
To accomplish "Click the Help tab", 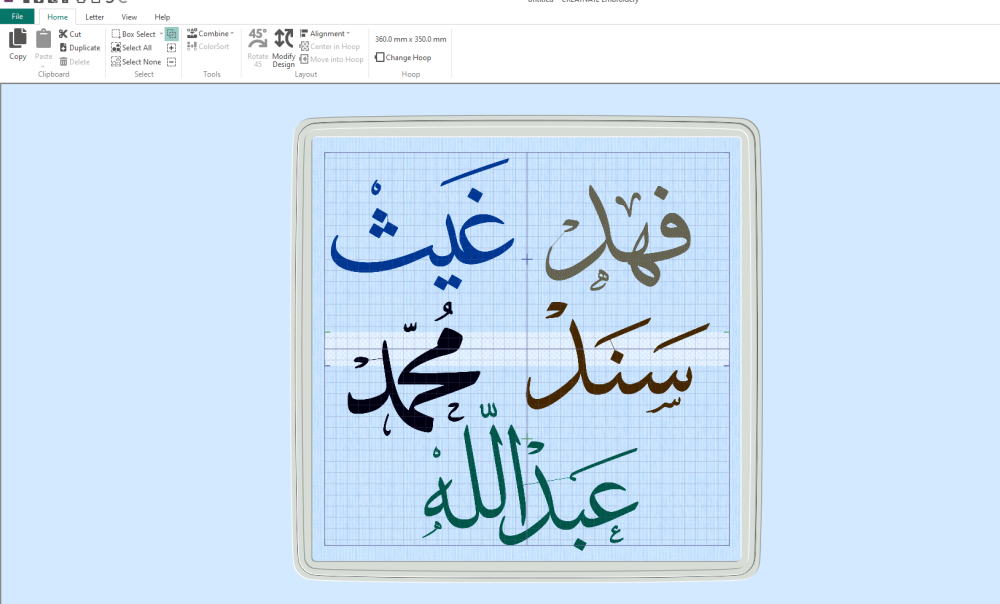I will 162,17.
